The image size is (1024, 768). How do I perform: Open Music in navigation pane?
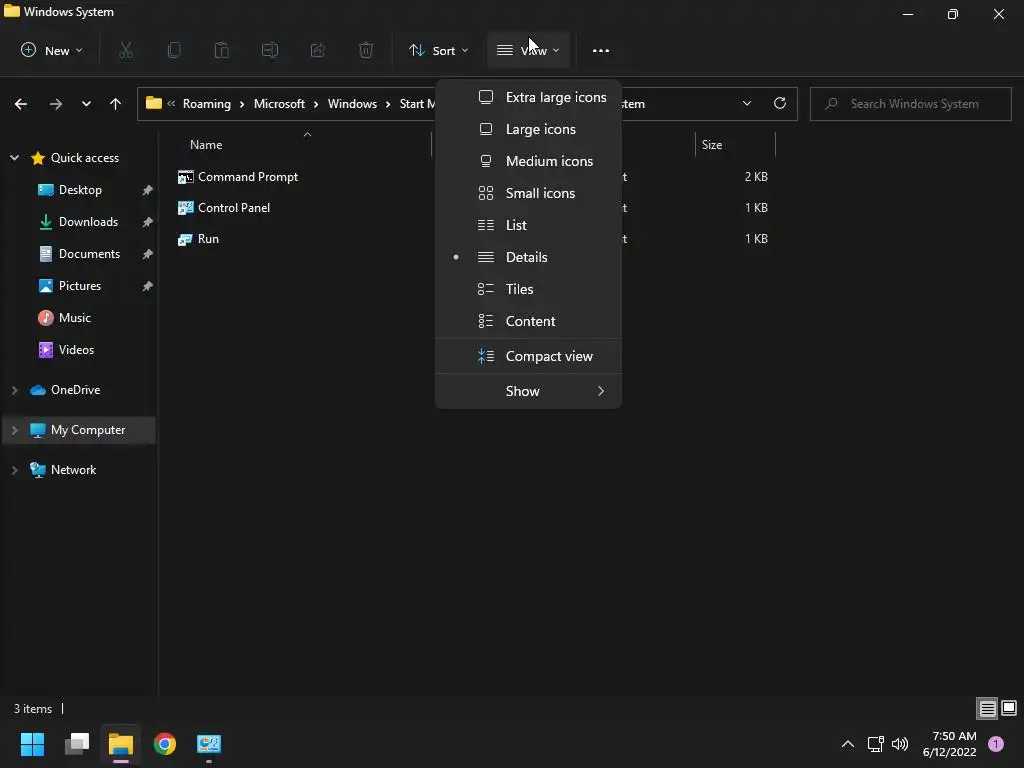point(74,318)
